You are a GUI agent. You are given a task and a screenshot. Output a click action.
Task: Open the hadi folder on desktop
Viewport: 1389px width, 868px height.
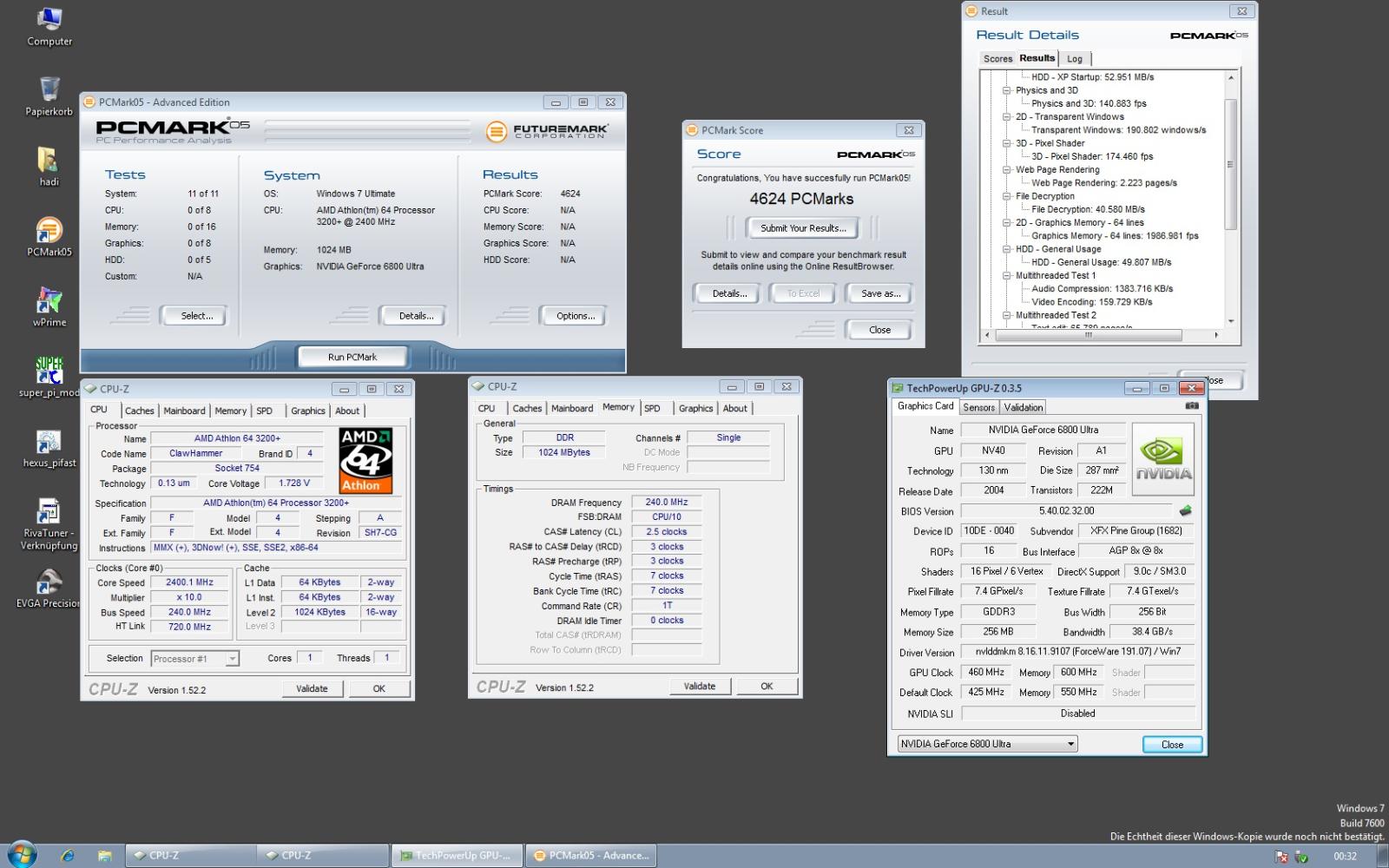pos(49,166)
